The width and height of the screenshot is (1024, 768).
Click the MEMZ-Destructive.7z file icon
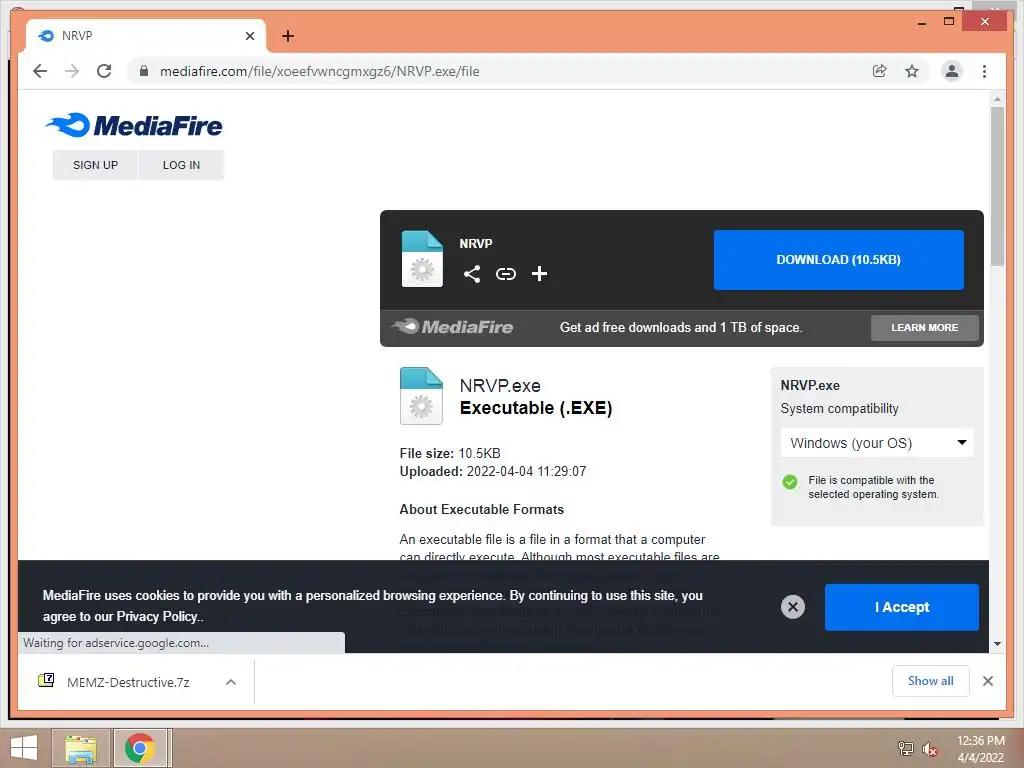46,680
